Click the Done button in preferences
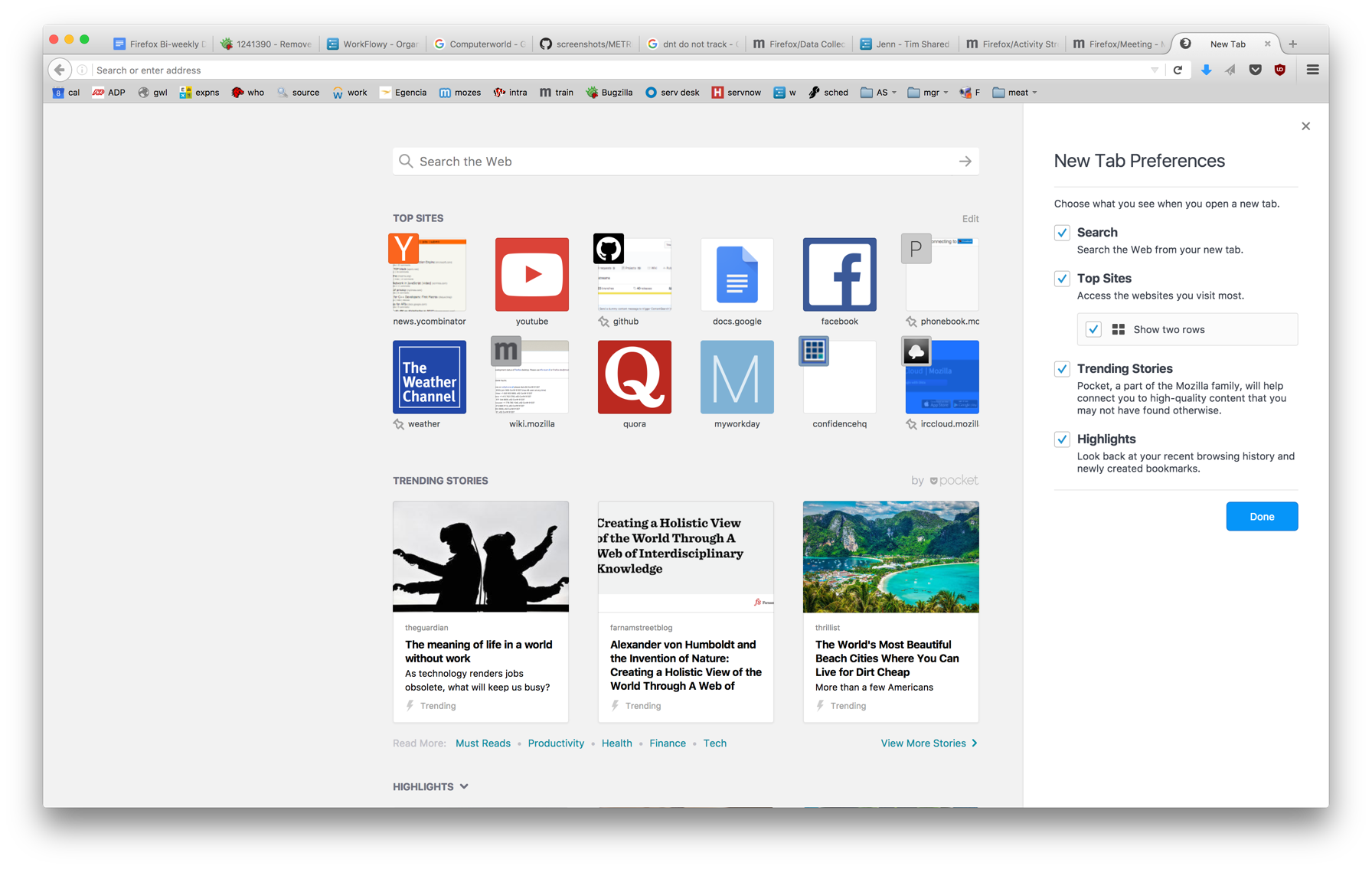Screen dimensions: 1372x869 coord(1261,516)
